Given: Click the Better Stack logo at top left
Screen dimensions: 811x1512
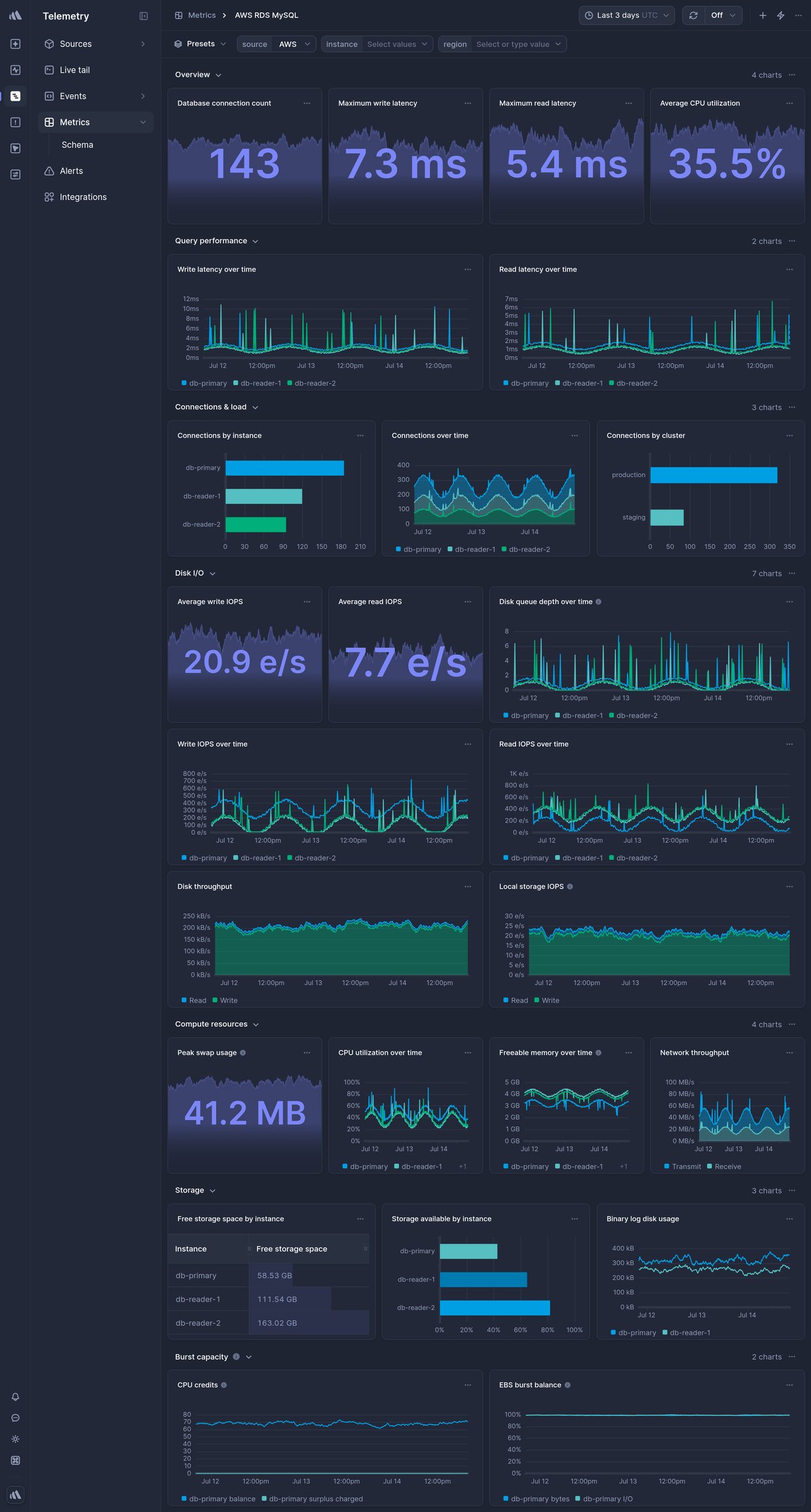Looking at the screenshot, I should 15,15.
